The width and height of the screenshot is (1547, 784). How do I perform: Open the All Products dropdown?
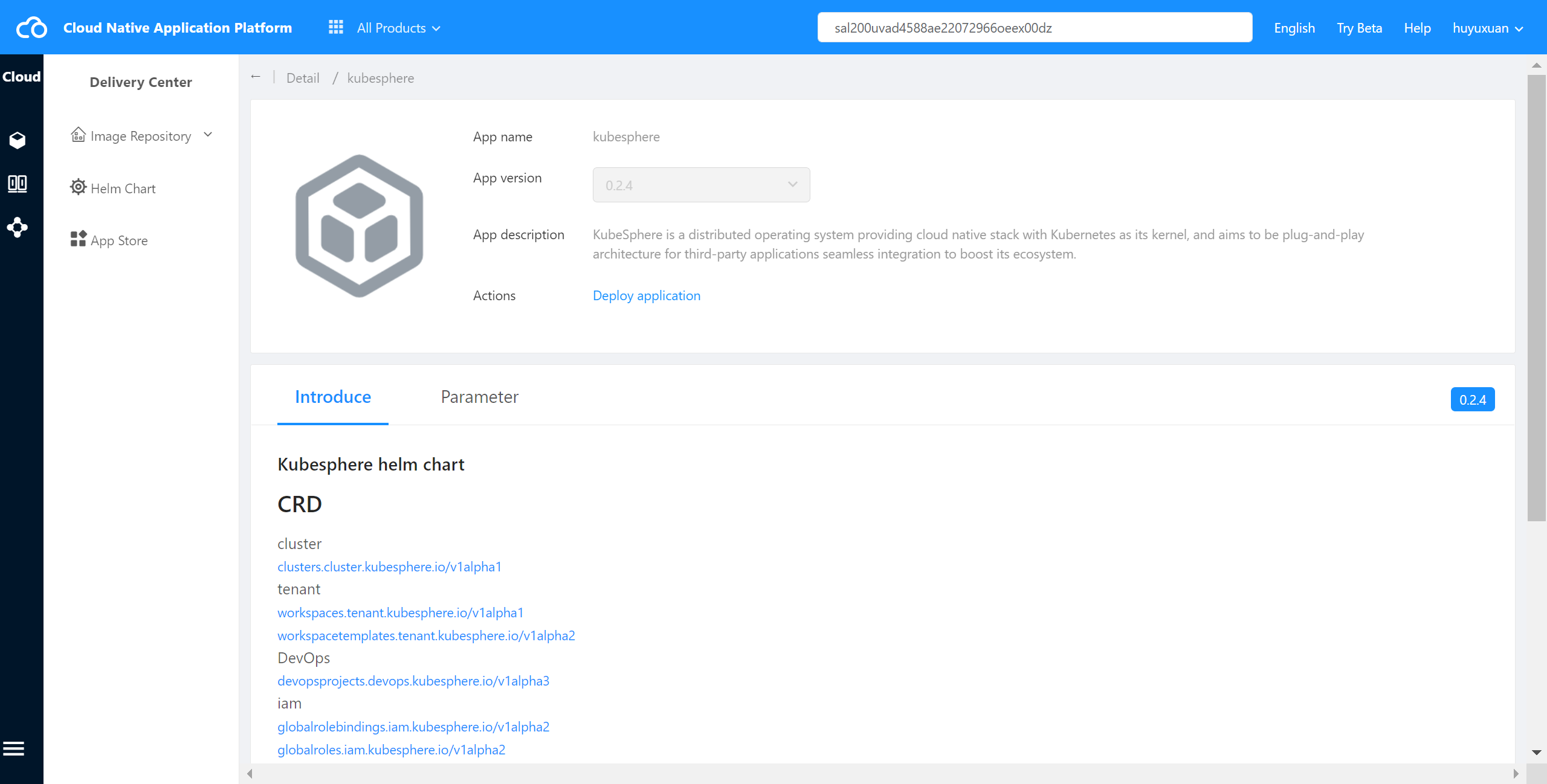(x=398, y=28)
